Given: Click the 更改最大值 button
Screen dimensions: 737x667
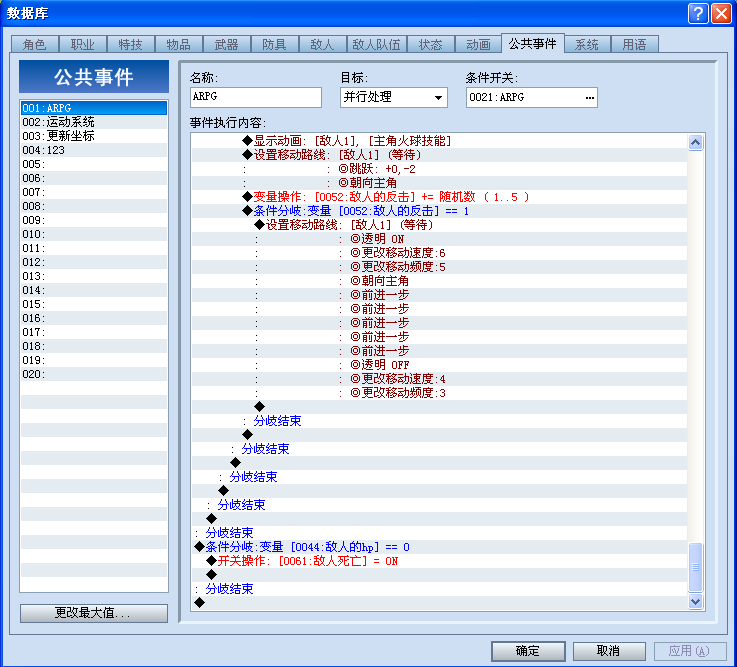Looking at the screenshot, I should 94,613.
